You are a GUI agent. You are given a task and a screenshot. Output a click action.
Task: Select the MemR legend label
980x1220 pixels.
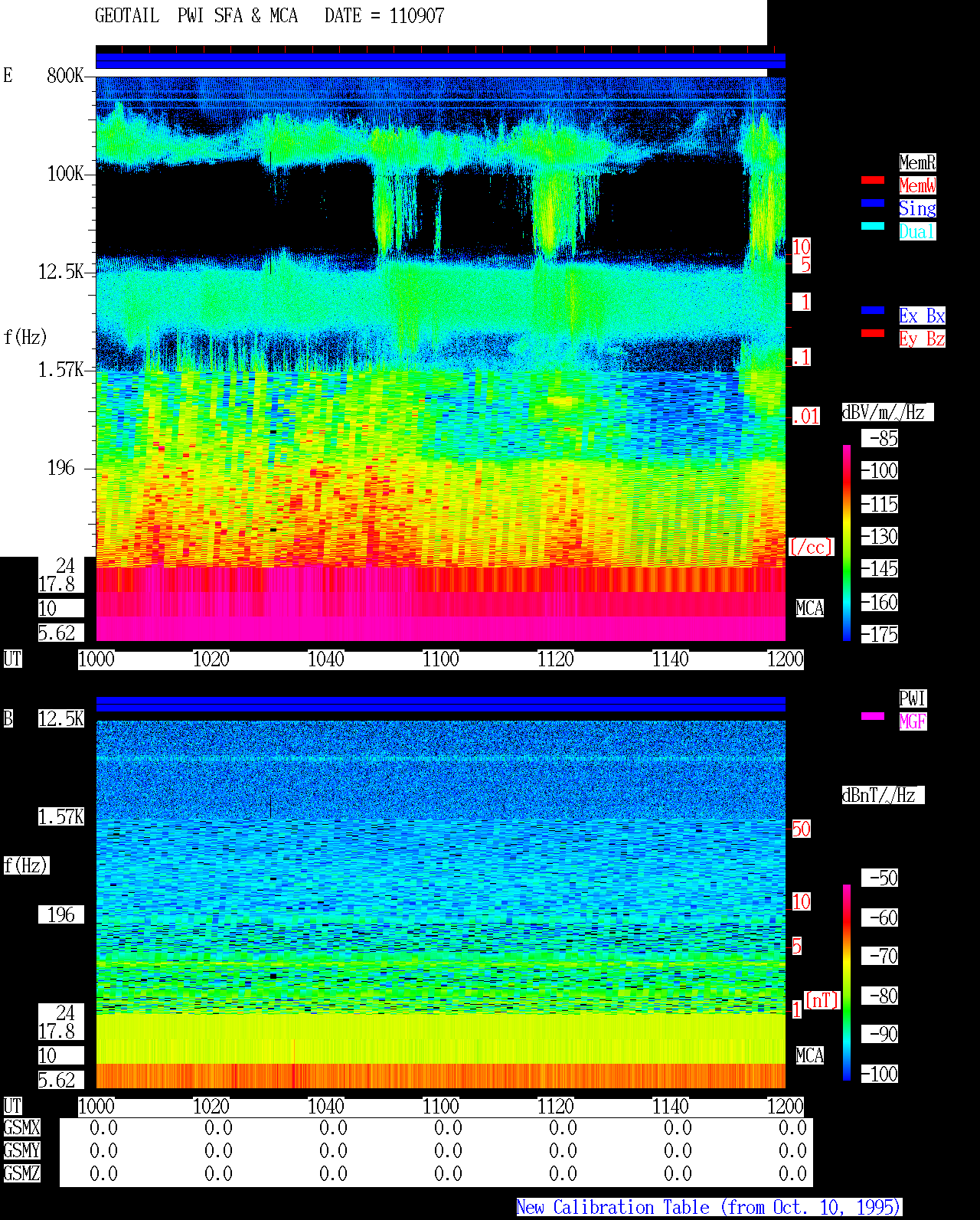pos(917,162)
